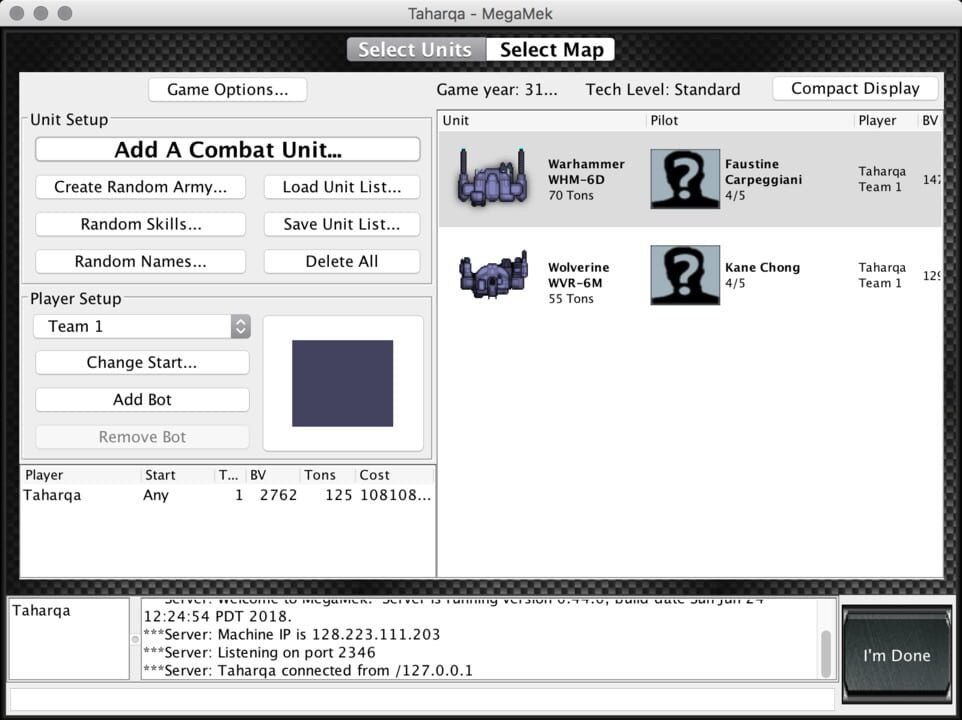Viewport: 962px width, 720px height.
Task: Click Kane Chong's pilot portrait
Action: (x=684, y=274)
